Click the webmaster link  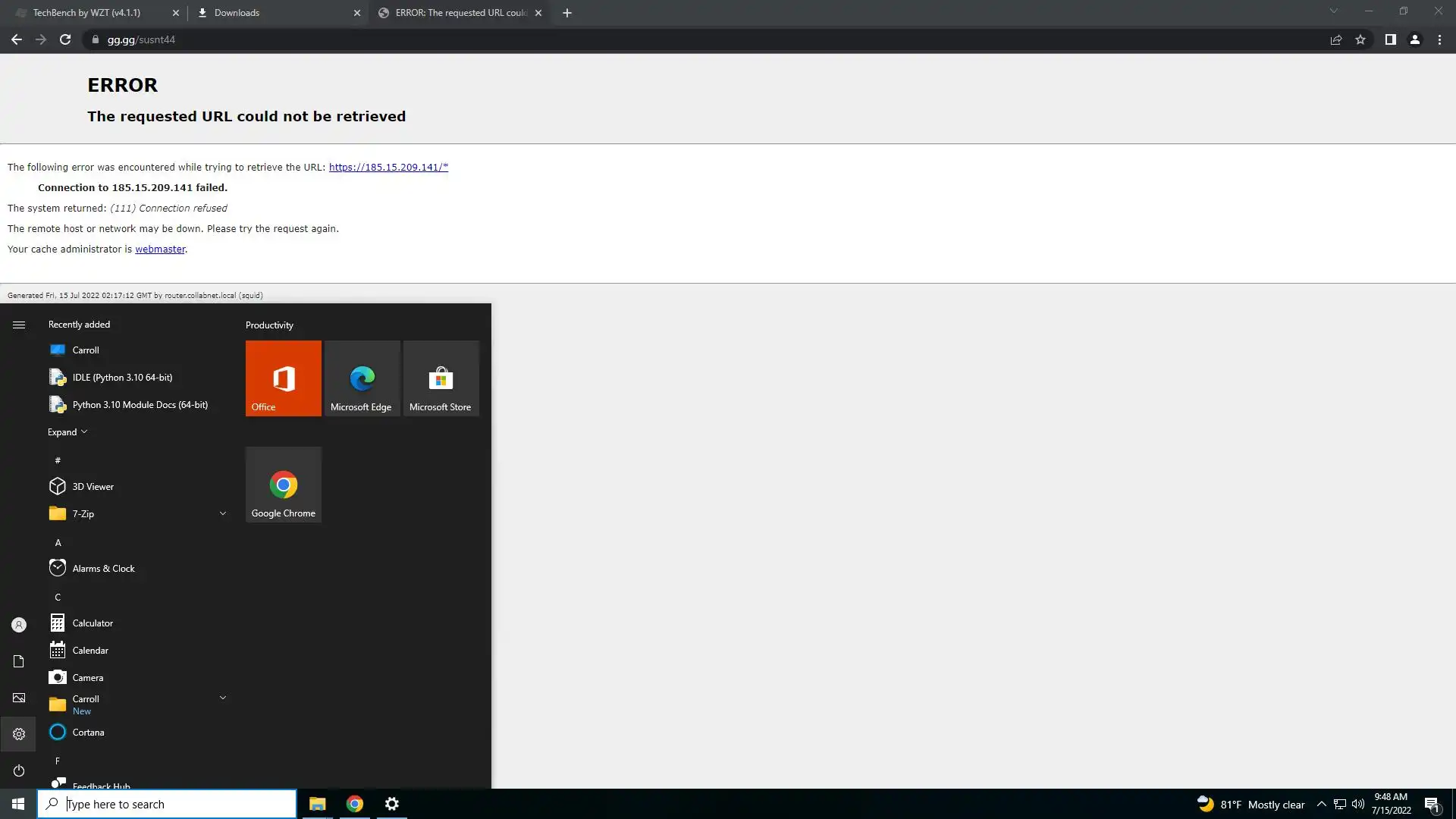(x=160, y=249)
